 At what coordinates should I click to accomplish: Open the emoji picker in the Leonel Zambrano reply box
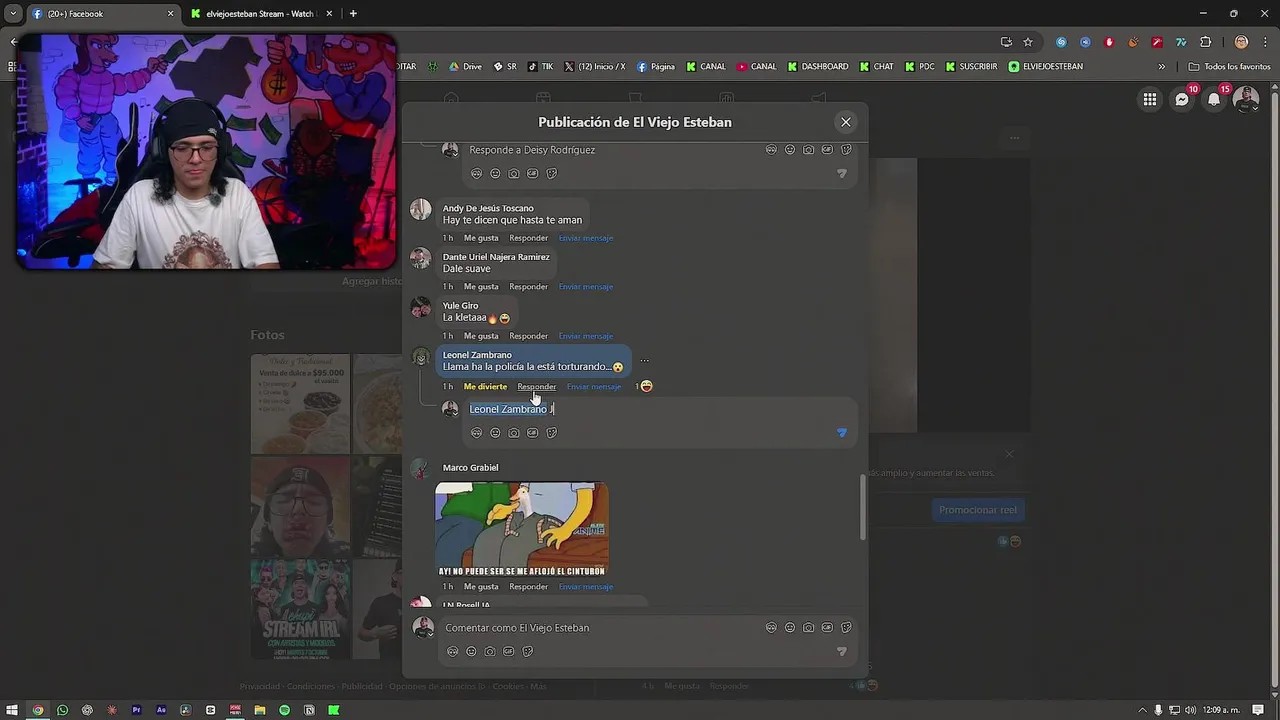pos(495,433)
